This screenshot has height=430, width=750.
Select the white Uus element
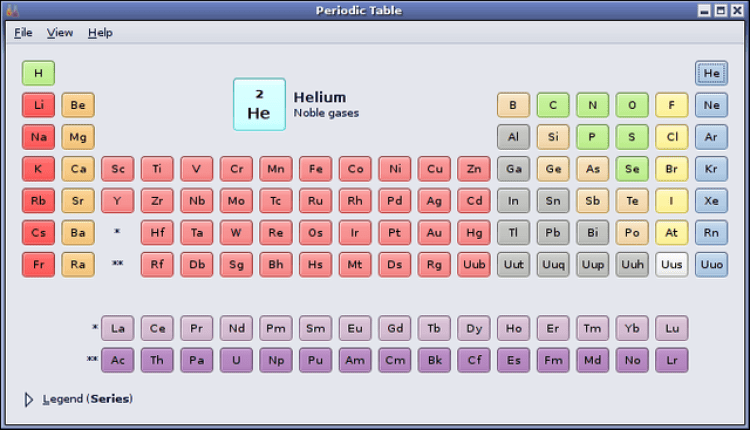[x=672, y=265]
